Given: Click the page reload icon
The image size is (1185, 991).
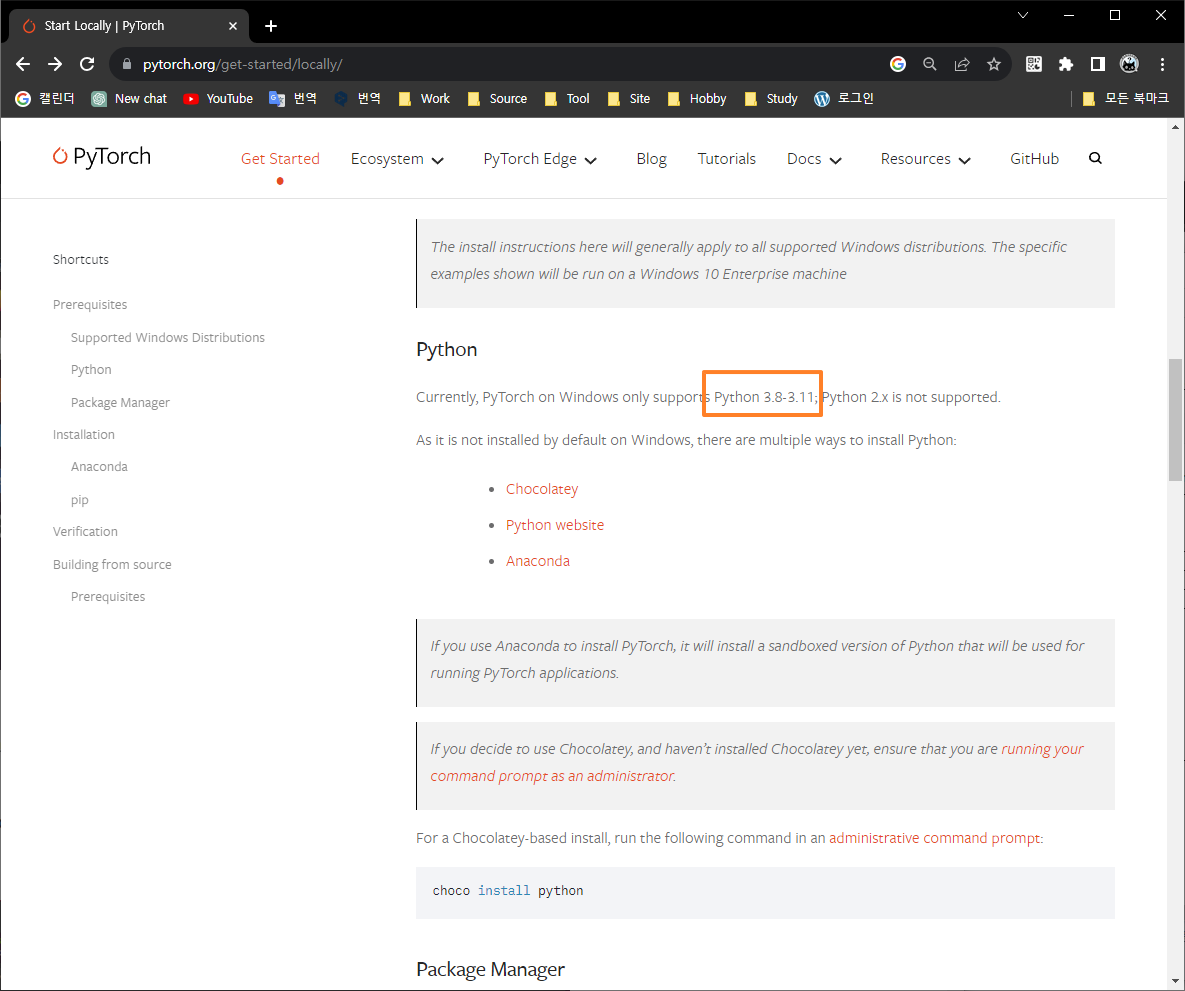Looking at the screenshot, I should (86, 63).
